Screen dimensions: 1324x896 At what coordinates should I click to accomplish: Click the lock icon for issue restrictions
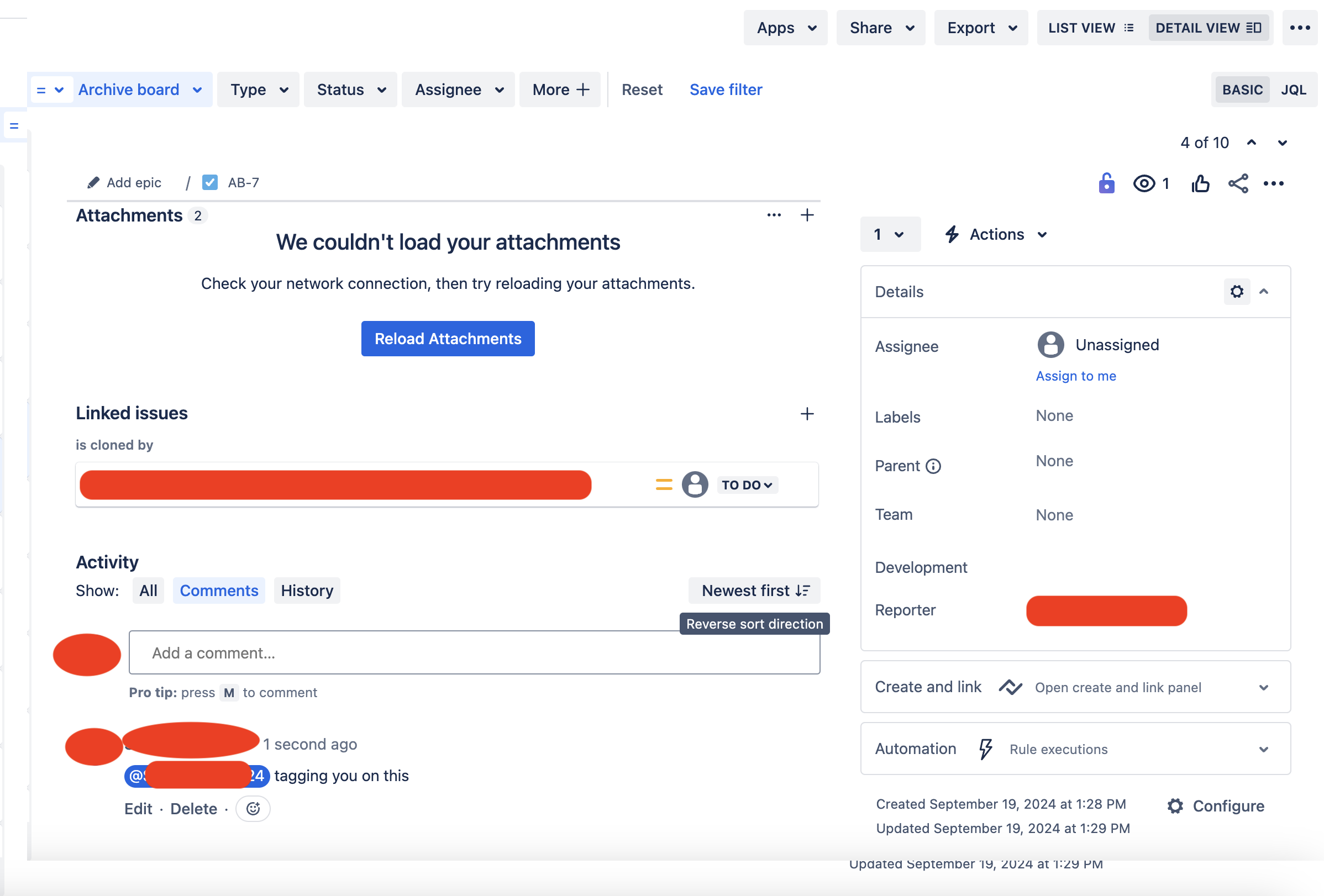[x=1106, y=183]
